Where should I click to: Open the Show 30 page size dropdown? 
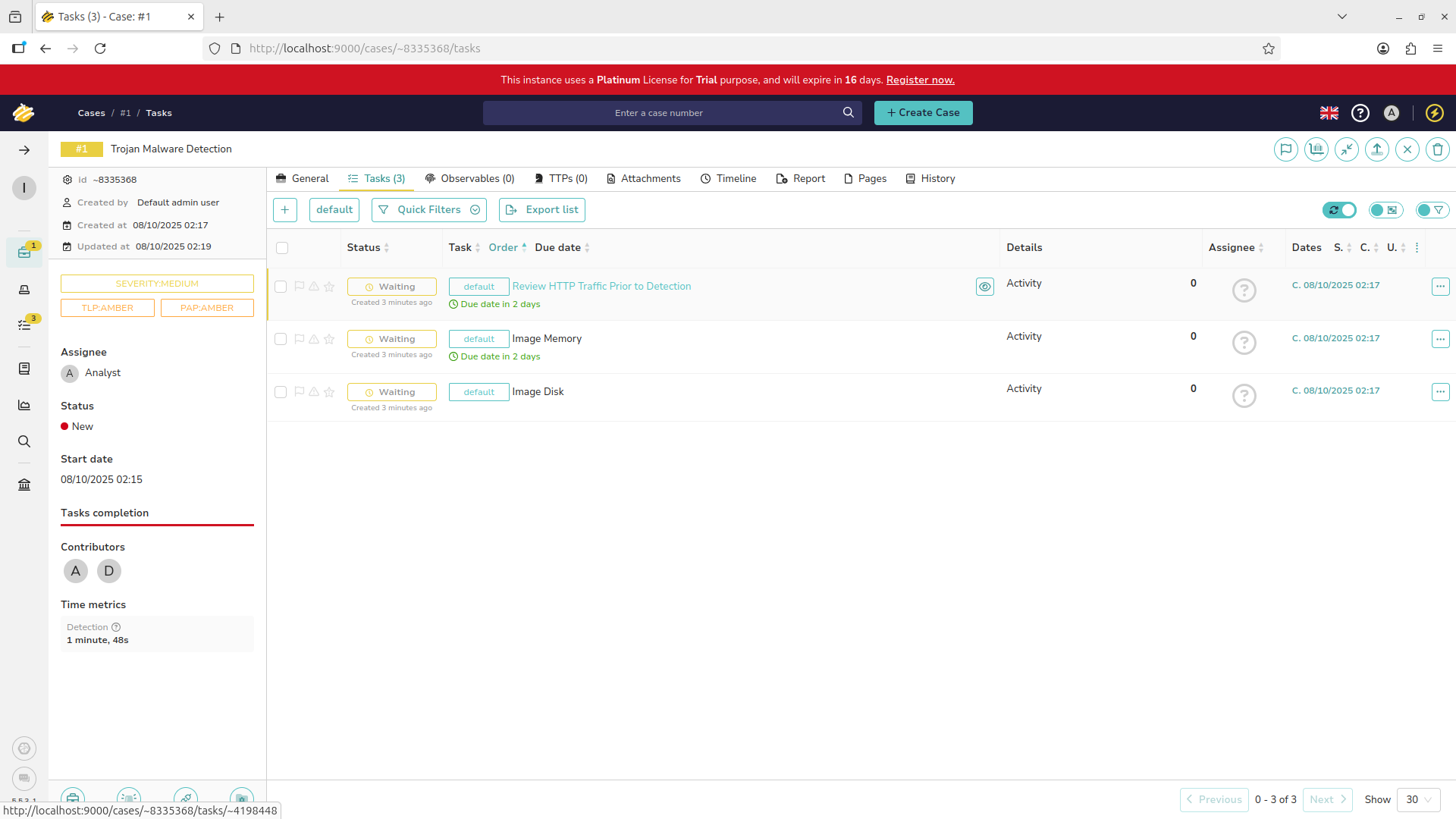pyautogui.click(x=1418, y=799)
